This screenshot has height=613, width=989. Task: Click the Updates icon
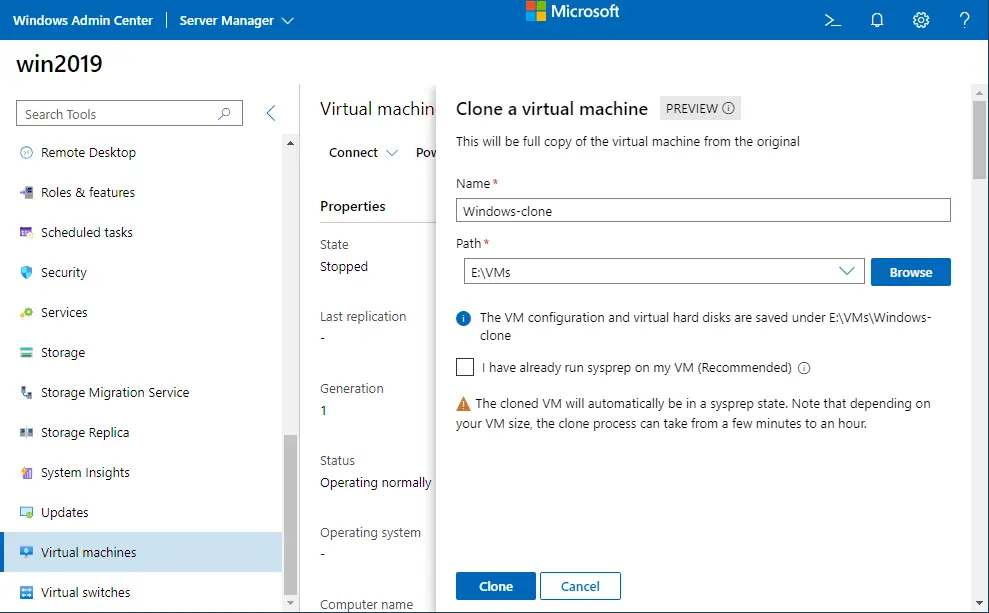pos(26,512)
